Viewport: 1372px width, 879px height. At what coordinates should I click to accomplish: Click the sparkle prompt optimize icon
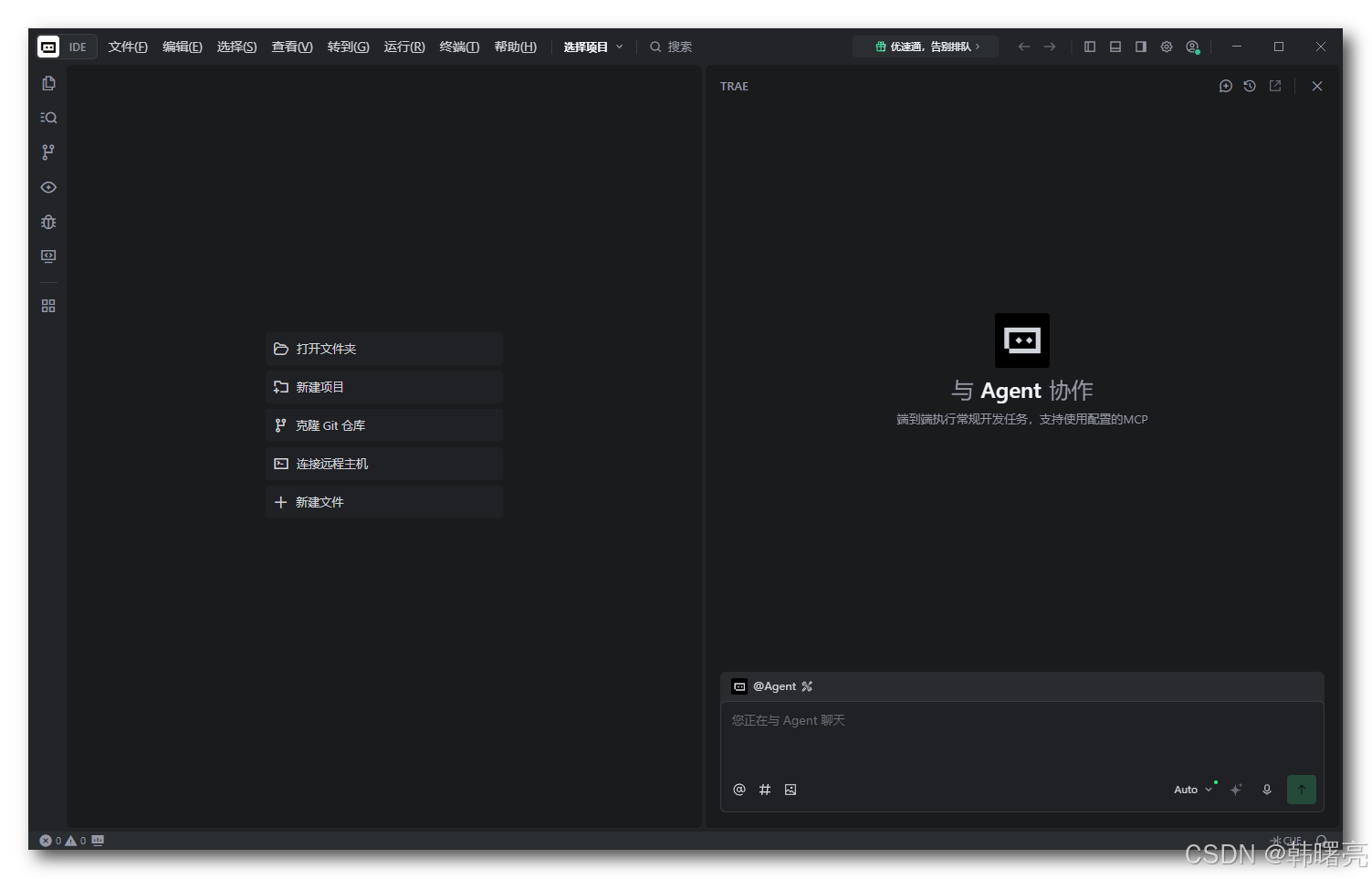click(x=1236, y=790)
